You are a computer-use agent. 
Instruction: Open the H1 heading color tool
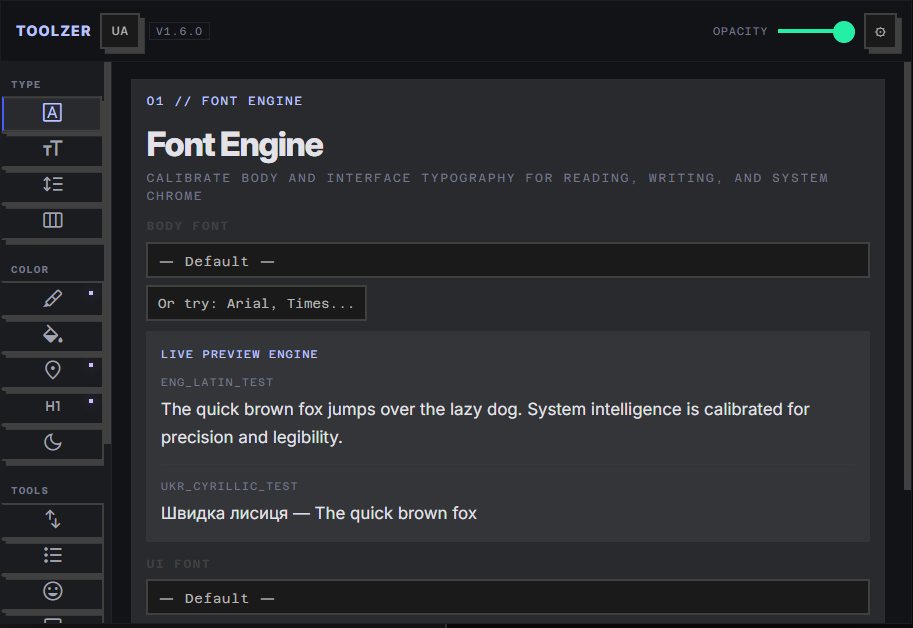tap(52, 406)
